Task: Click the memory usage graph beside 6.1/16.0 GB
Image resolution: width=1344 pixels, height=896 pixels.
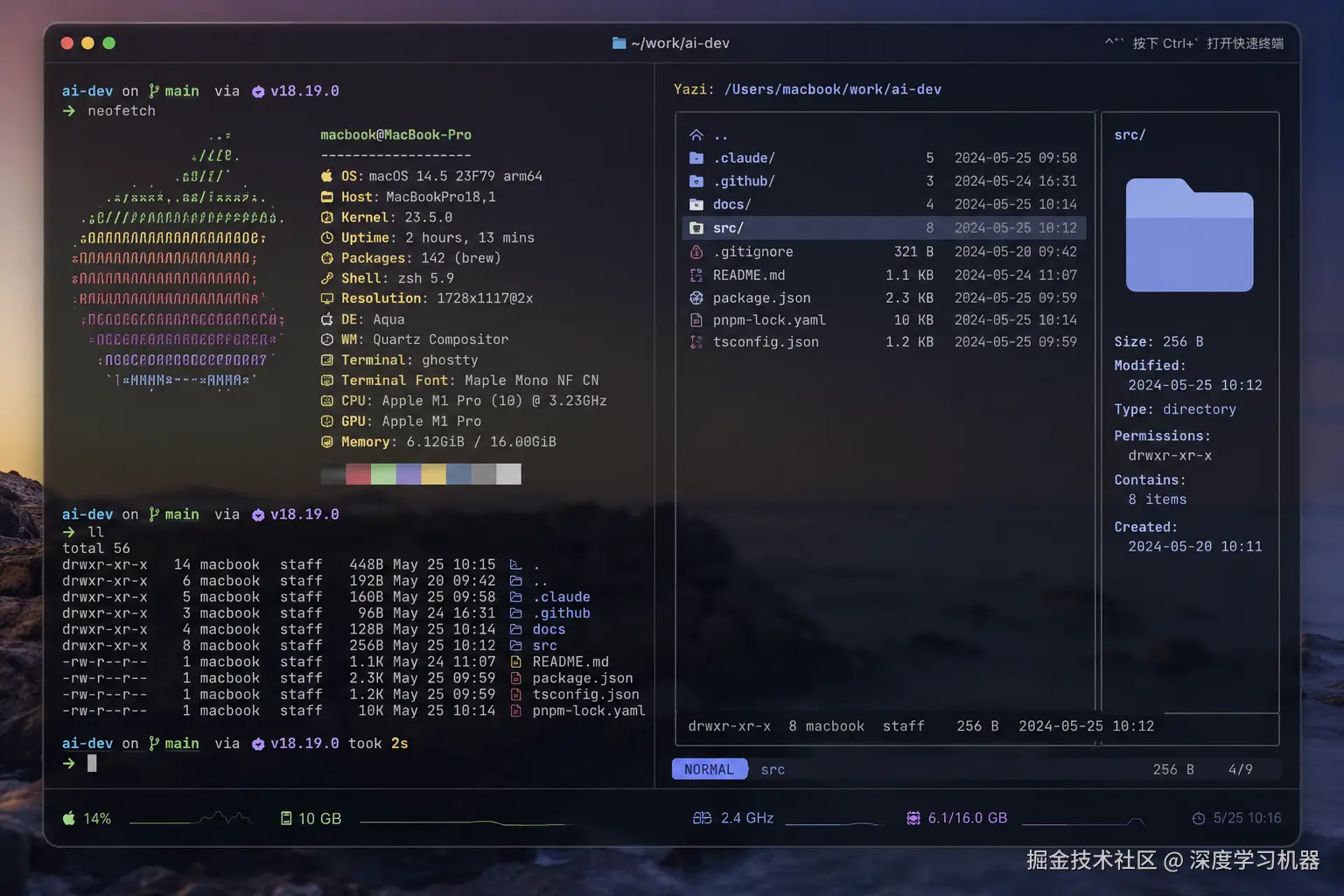Action: (1083, 820)
